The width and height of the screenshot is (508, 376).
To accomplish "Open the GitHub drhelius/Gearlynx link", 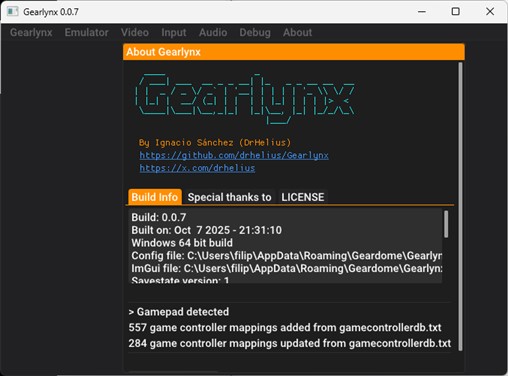I will 234,155.
